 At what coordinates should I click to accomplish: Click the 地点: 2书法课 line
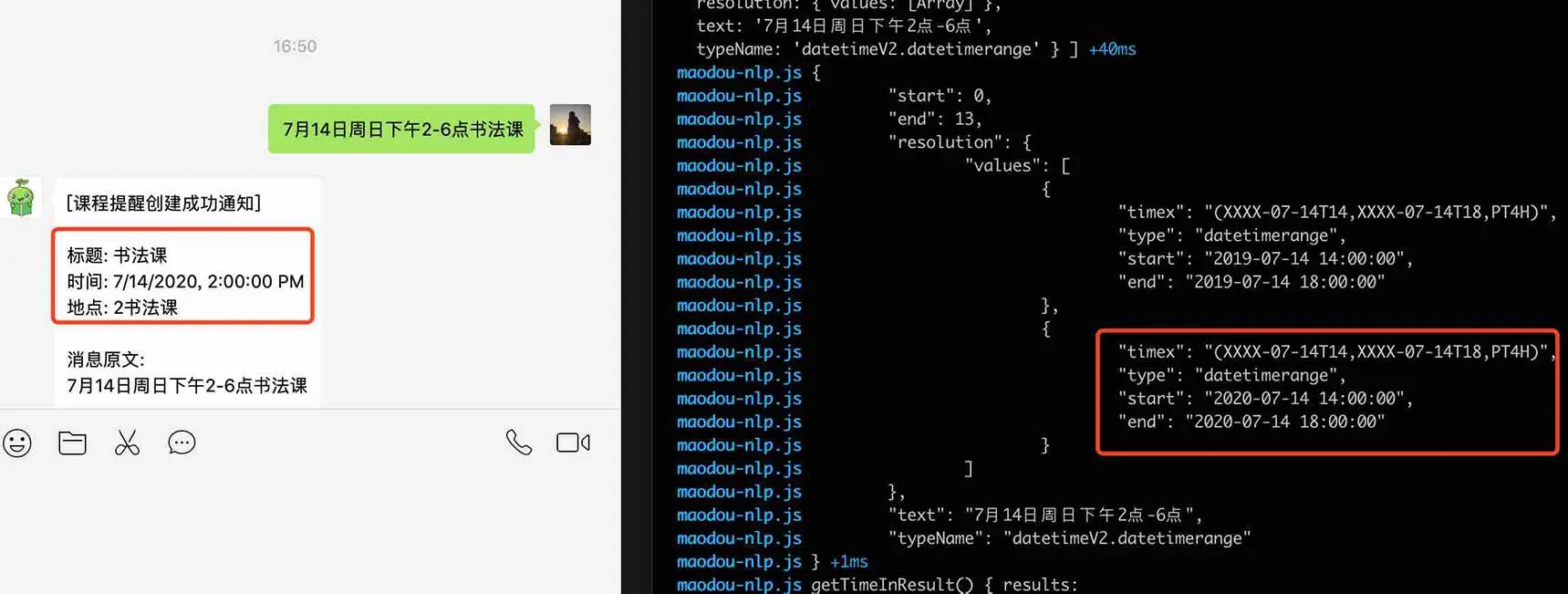click(x=122, y=307)
